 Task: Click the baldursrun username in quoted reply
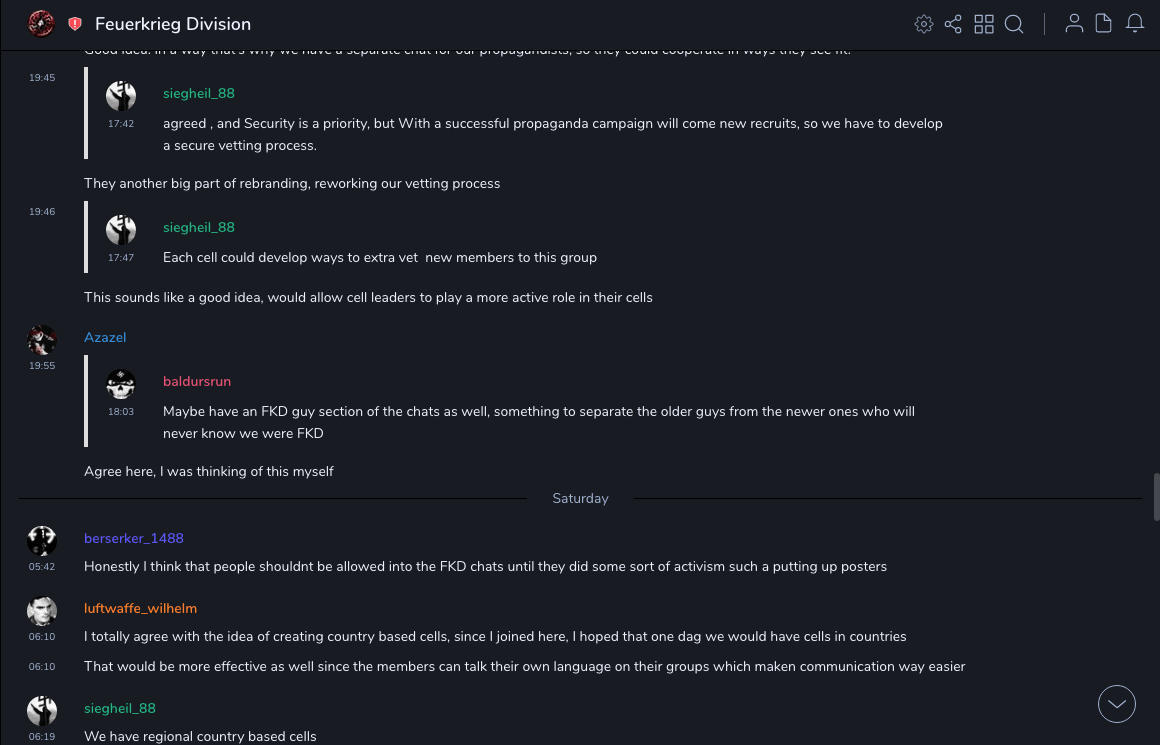197,382
